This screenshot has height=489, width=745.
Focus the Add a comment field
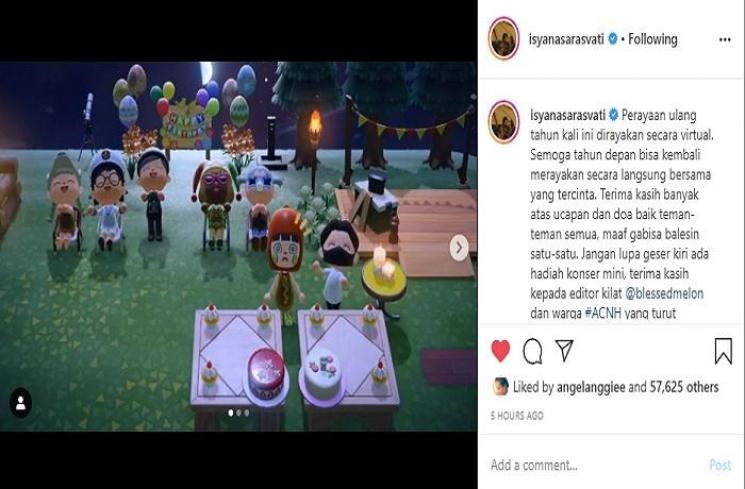[x=594, y=465]
